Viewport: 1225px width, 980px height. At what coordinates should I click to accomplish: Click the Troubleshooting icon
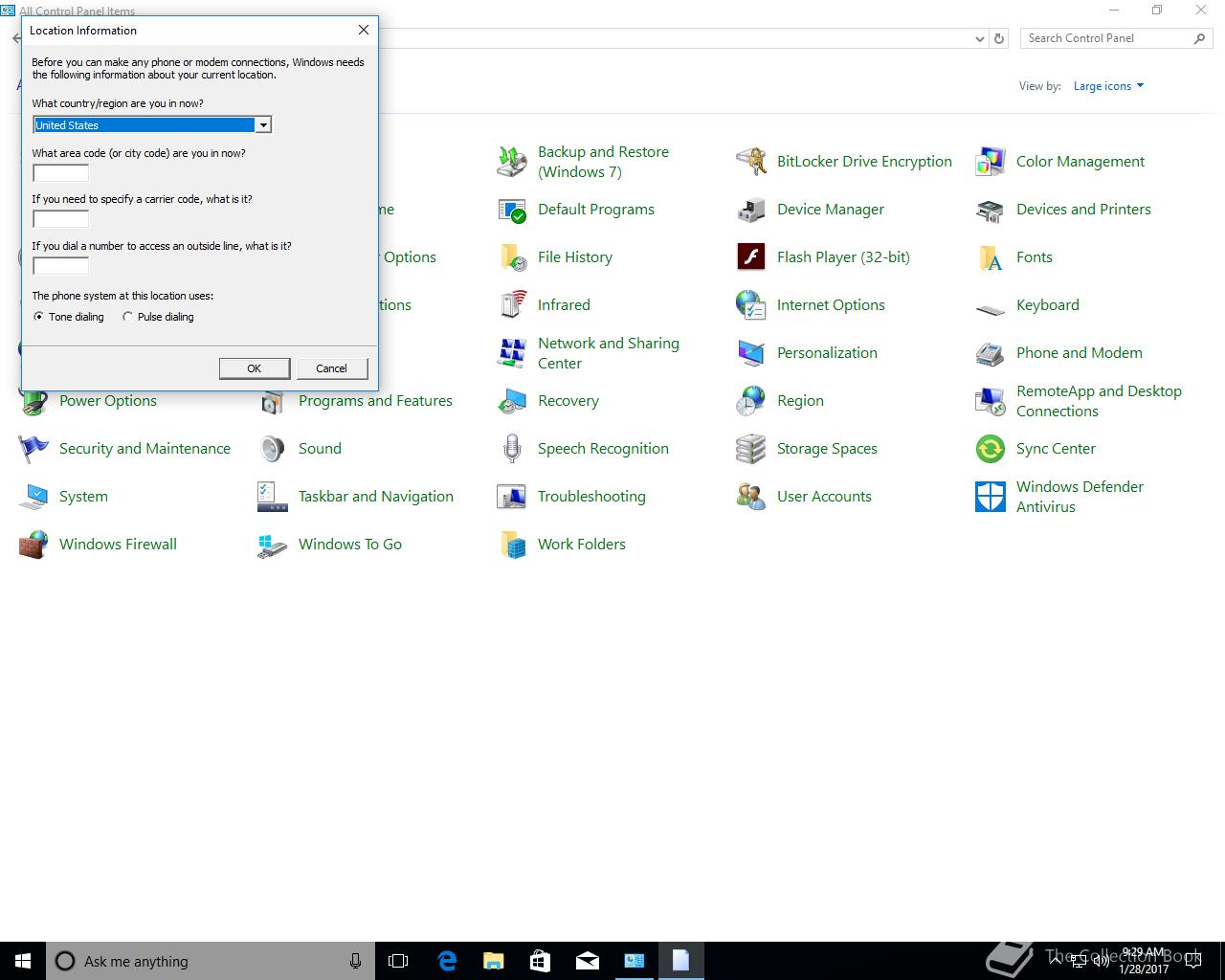[x=512, y=497]
